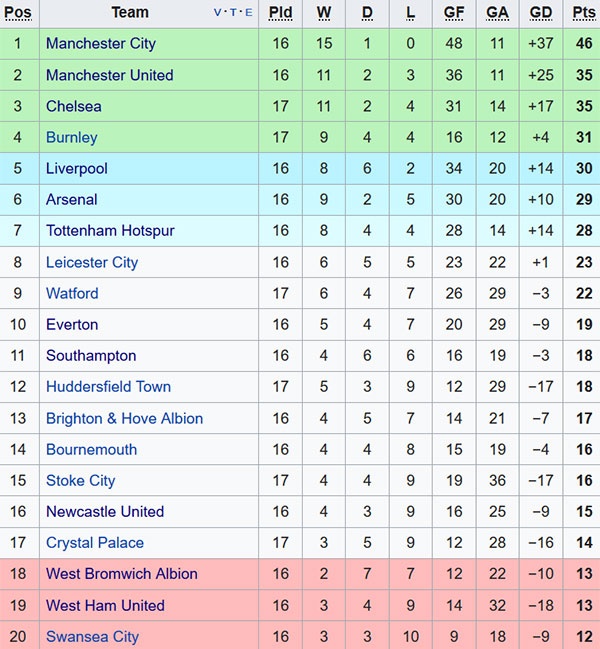Click the Manchester United link
Image resolution: width=600 pixels, height=649 pixels.
[109, 75]
